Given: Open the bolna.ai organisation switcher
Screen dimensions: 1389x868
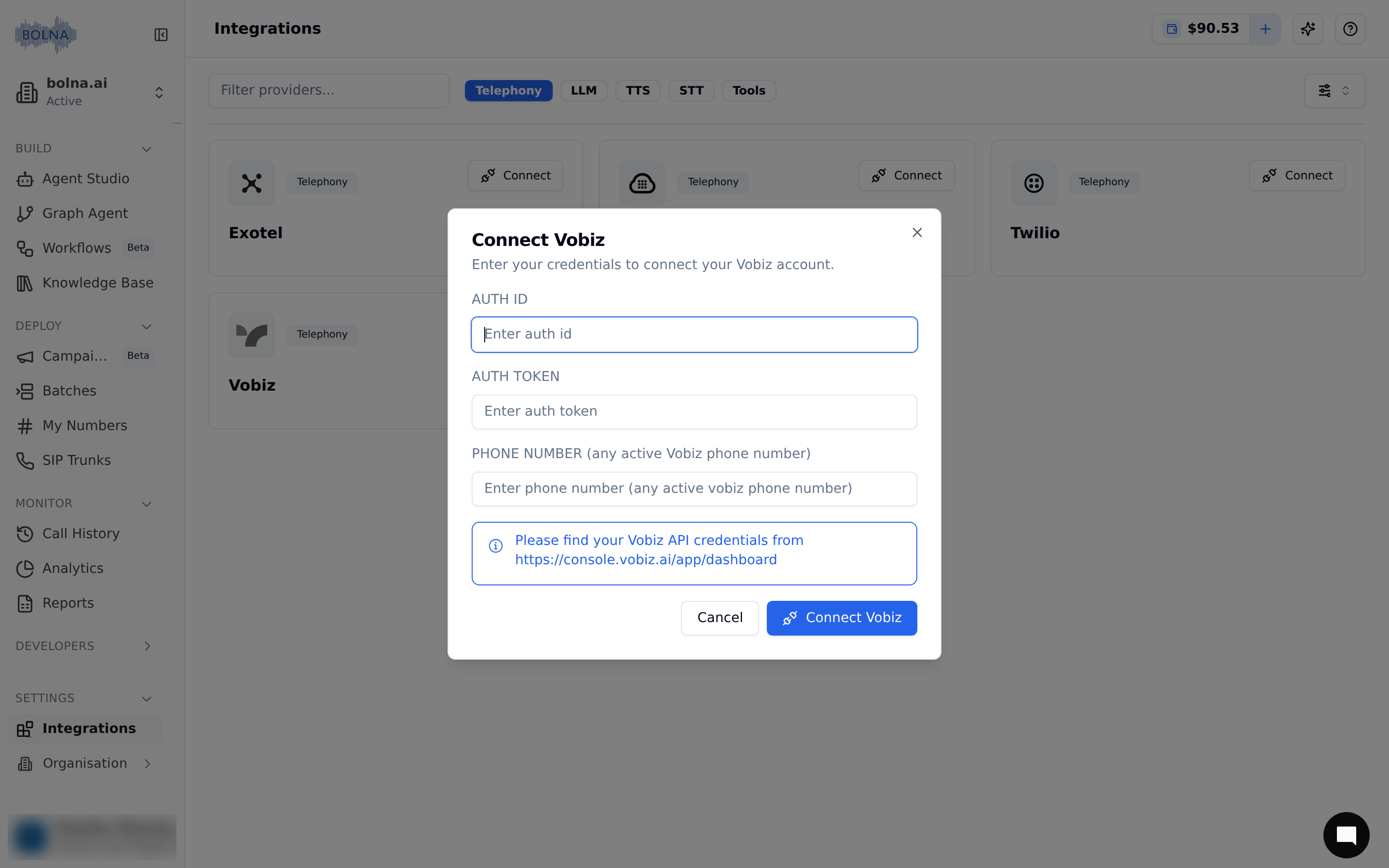Looking at the screenshot, I should point(91,92).
